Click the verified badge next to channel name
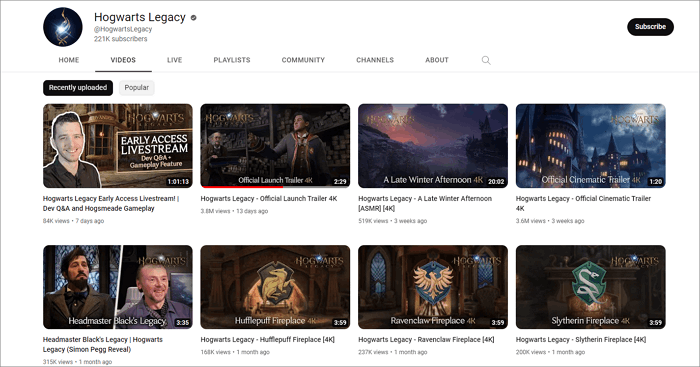 [193, 18]
